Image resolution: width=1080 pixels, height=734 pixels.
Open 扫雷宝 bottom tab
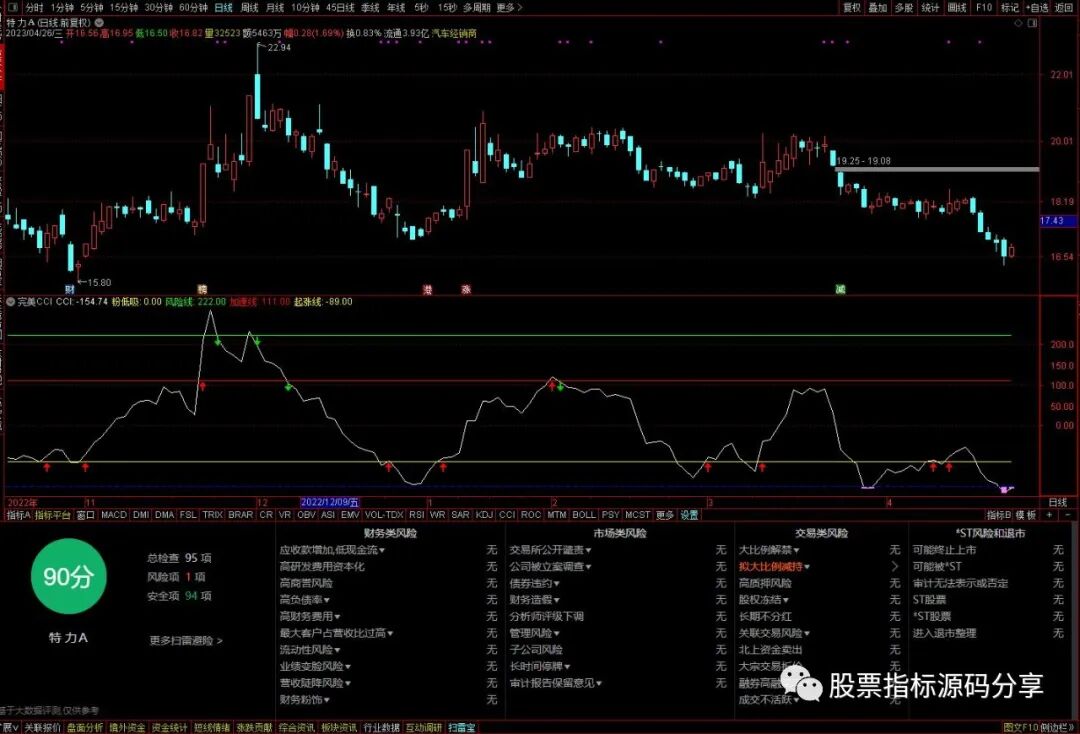tap(461, 727)
